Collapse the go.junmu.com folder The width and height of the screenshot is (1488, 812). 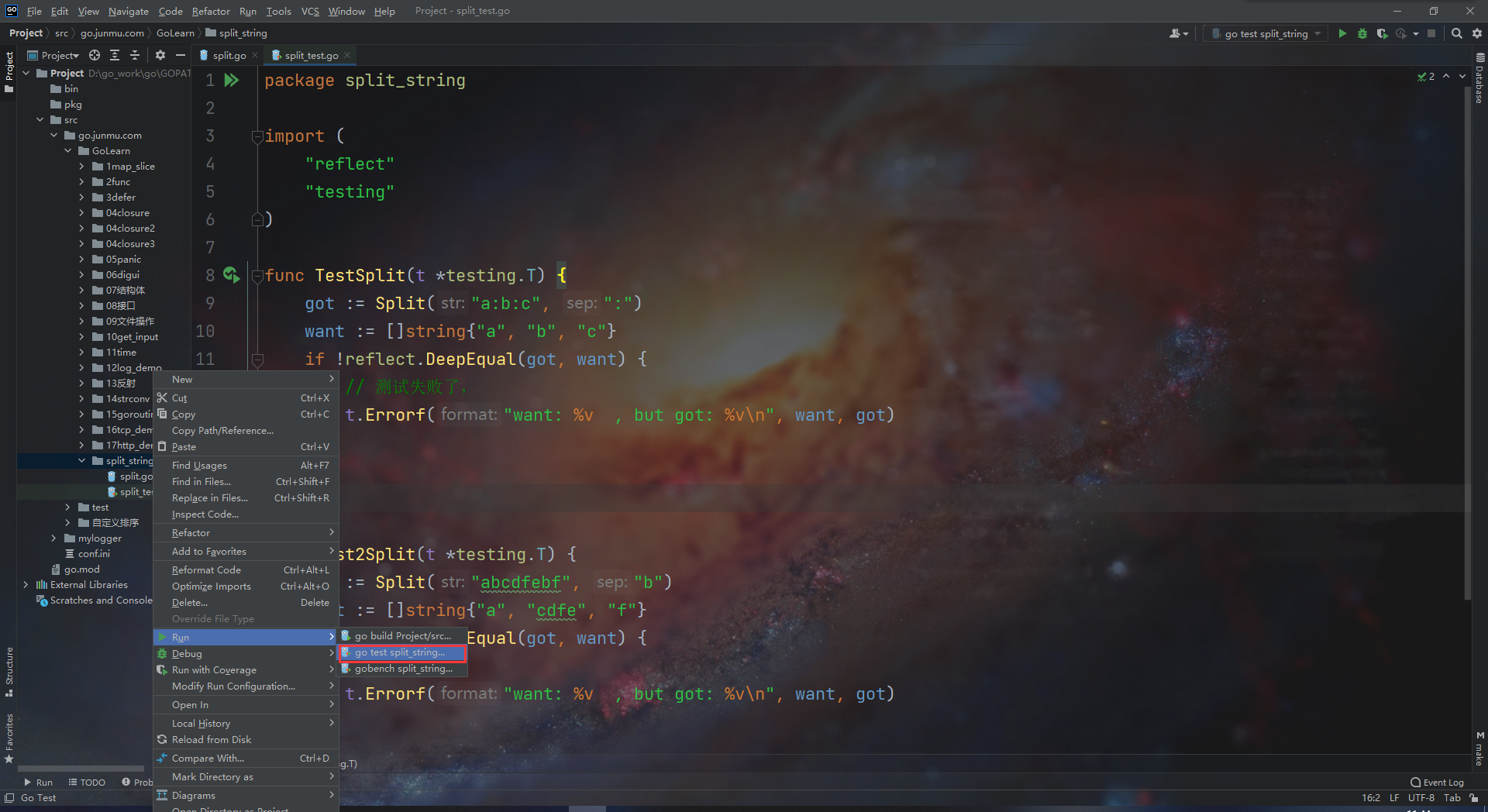[54, 135]
